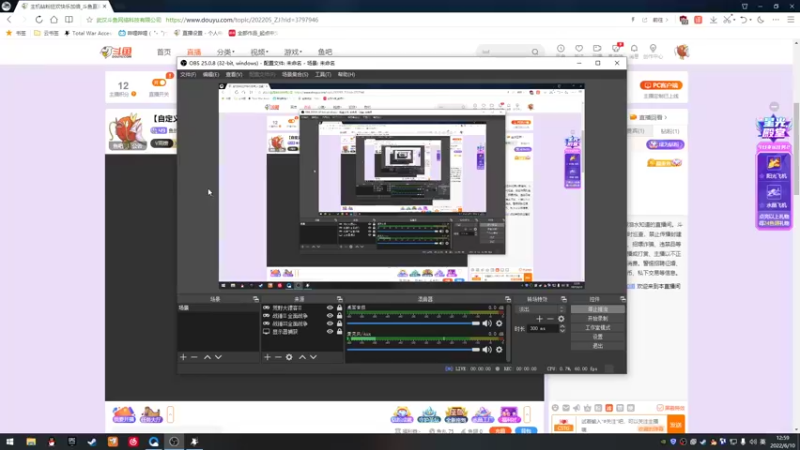Screen dimensions: 800x450
Task: Pop out the Sources dock panel
Action: pyautogui.click(x=339, y=299)
